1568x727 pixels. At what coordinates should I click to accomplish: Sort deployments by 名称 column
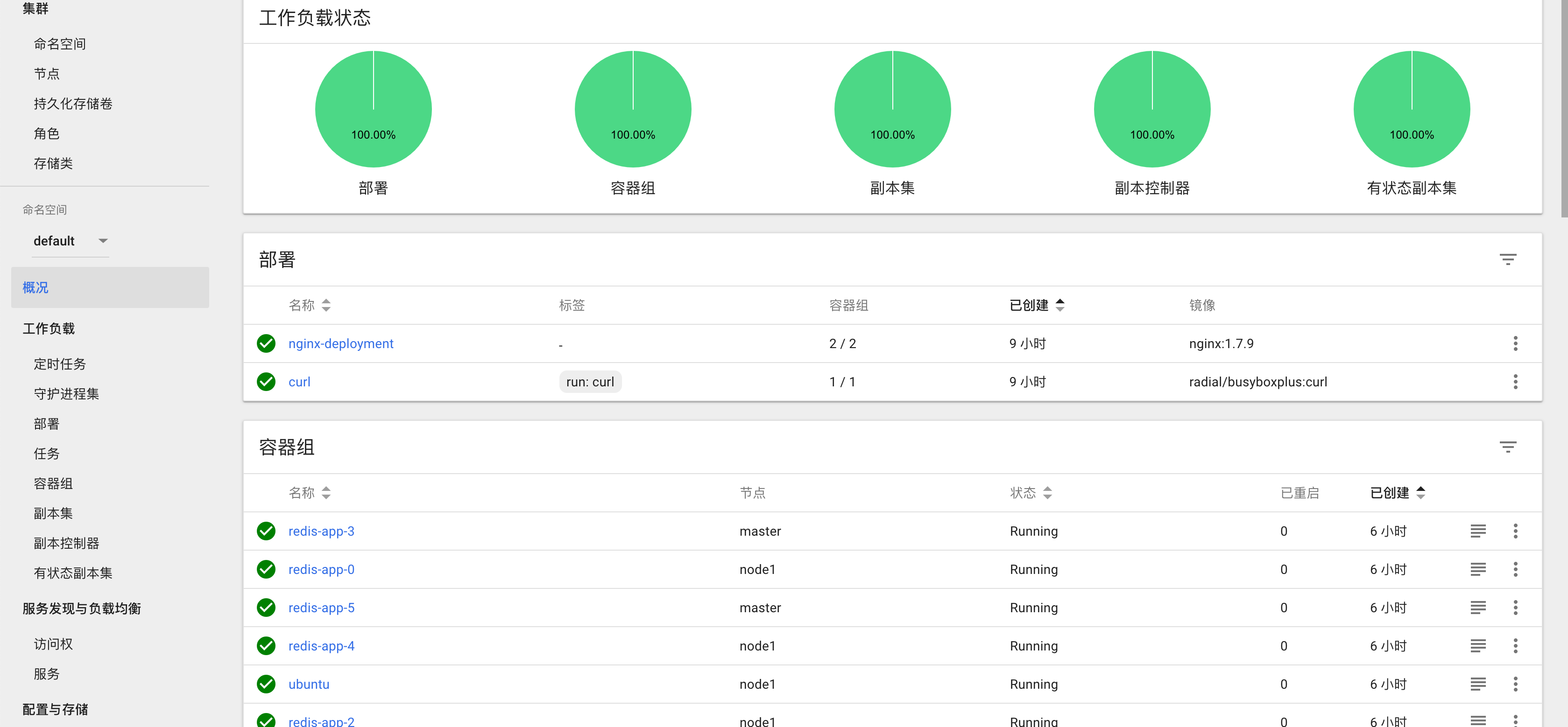pos(309,305)
